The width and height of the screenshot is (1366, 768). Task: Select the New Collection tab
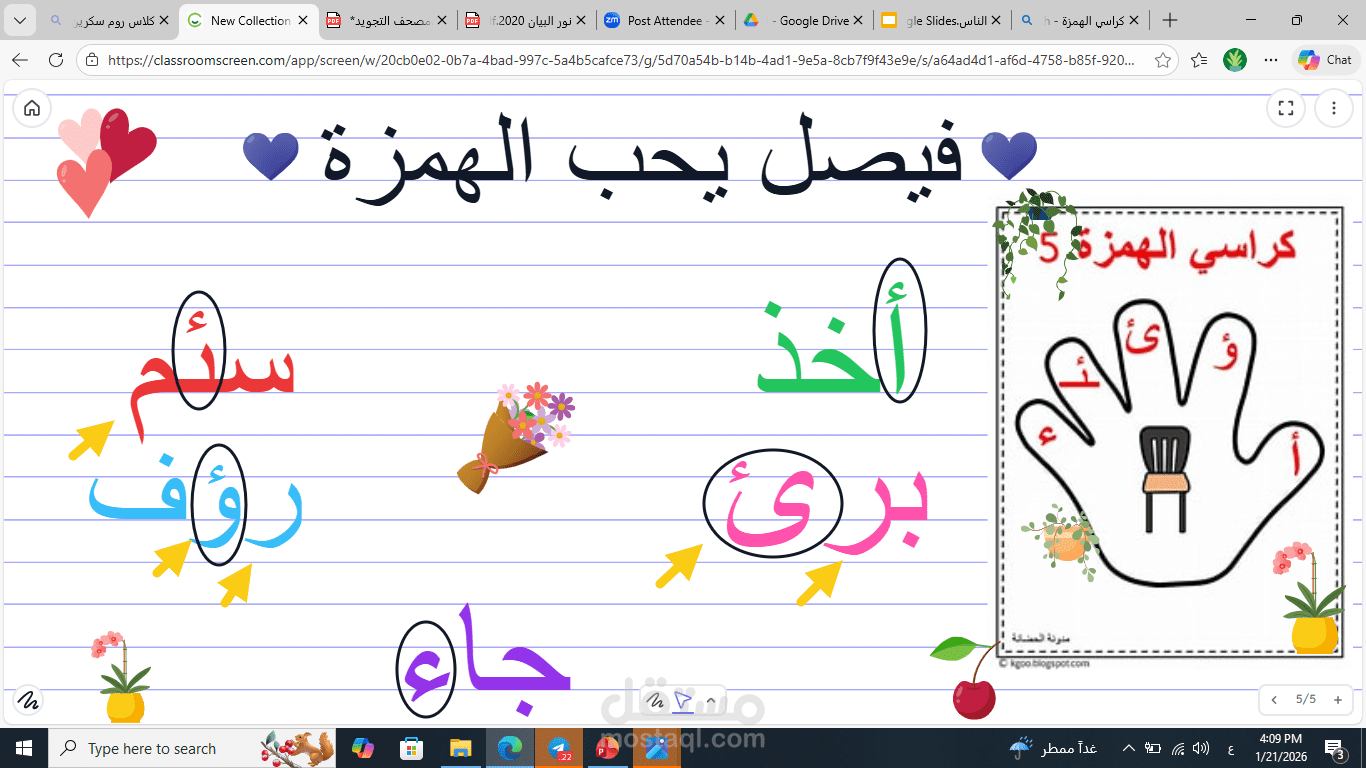(x=249, y=20)
